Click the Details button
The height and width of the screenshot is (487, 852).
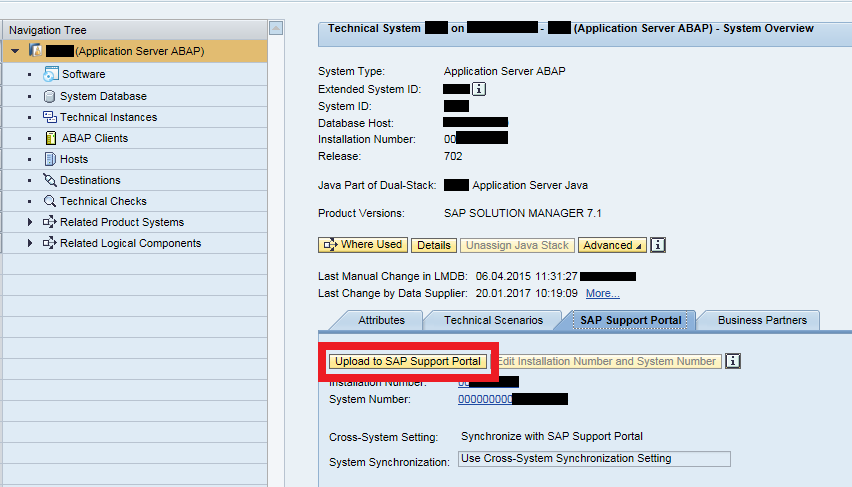[434, 245]
